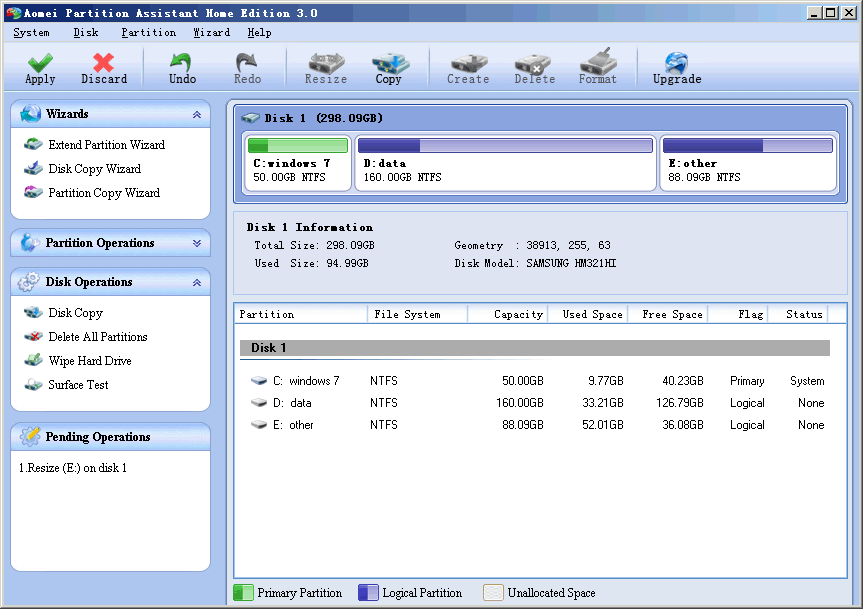Undo the last operation
Screen dimensions: 863x609
click(182, 68)
